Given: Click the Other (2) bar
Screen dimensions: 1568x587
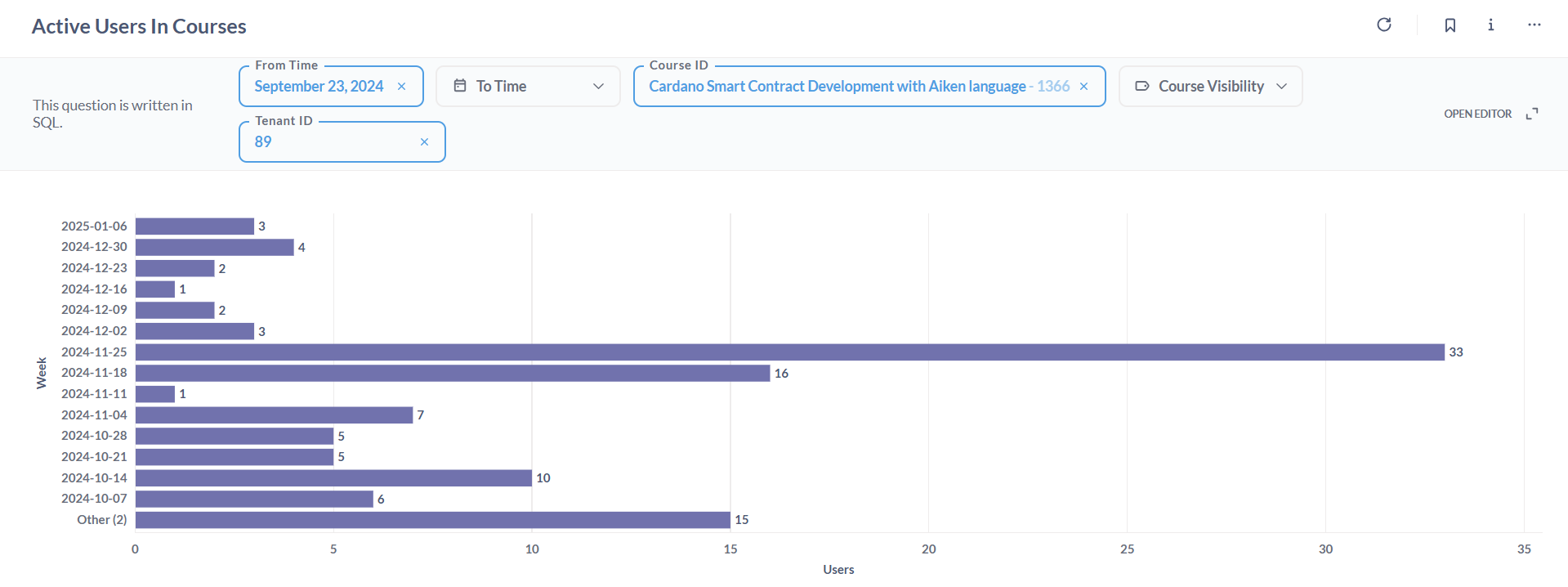Looking at the screenshot, I should [x=433, y=520].
